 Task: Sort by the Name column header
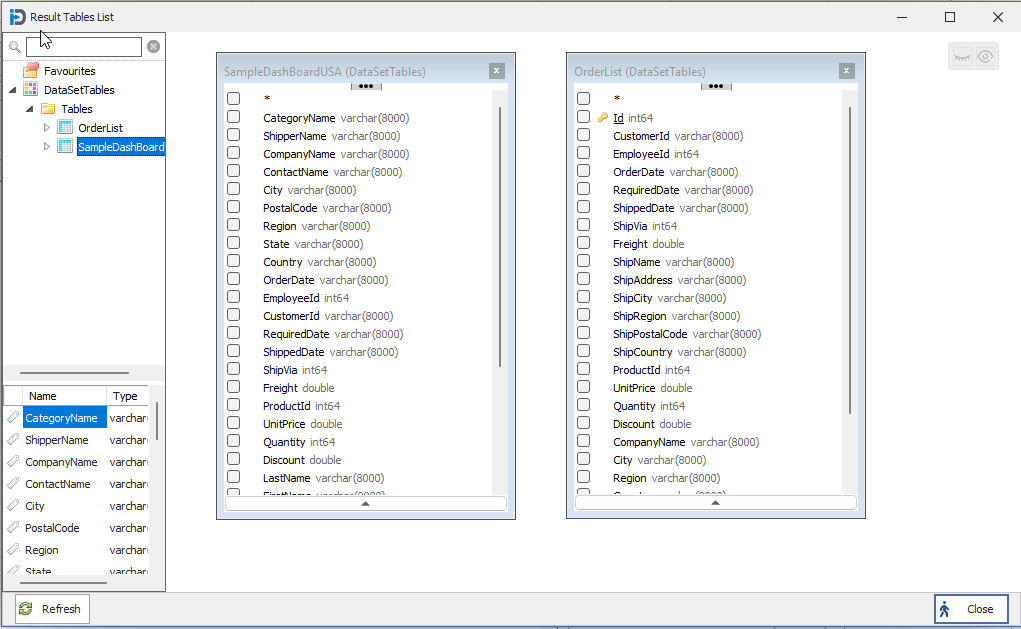tap(43, 396)
